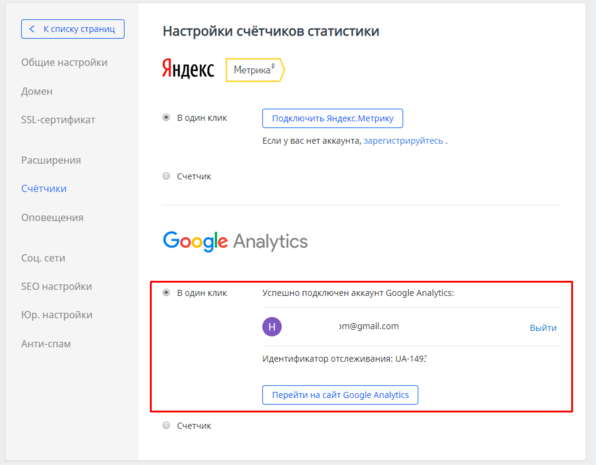Click the Google Analytics logo
596x465 pixels.
click(x=235, y=241)
